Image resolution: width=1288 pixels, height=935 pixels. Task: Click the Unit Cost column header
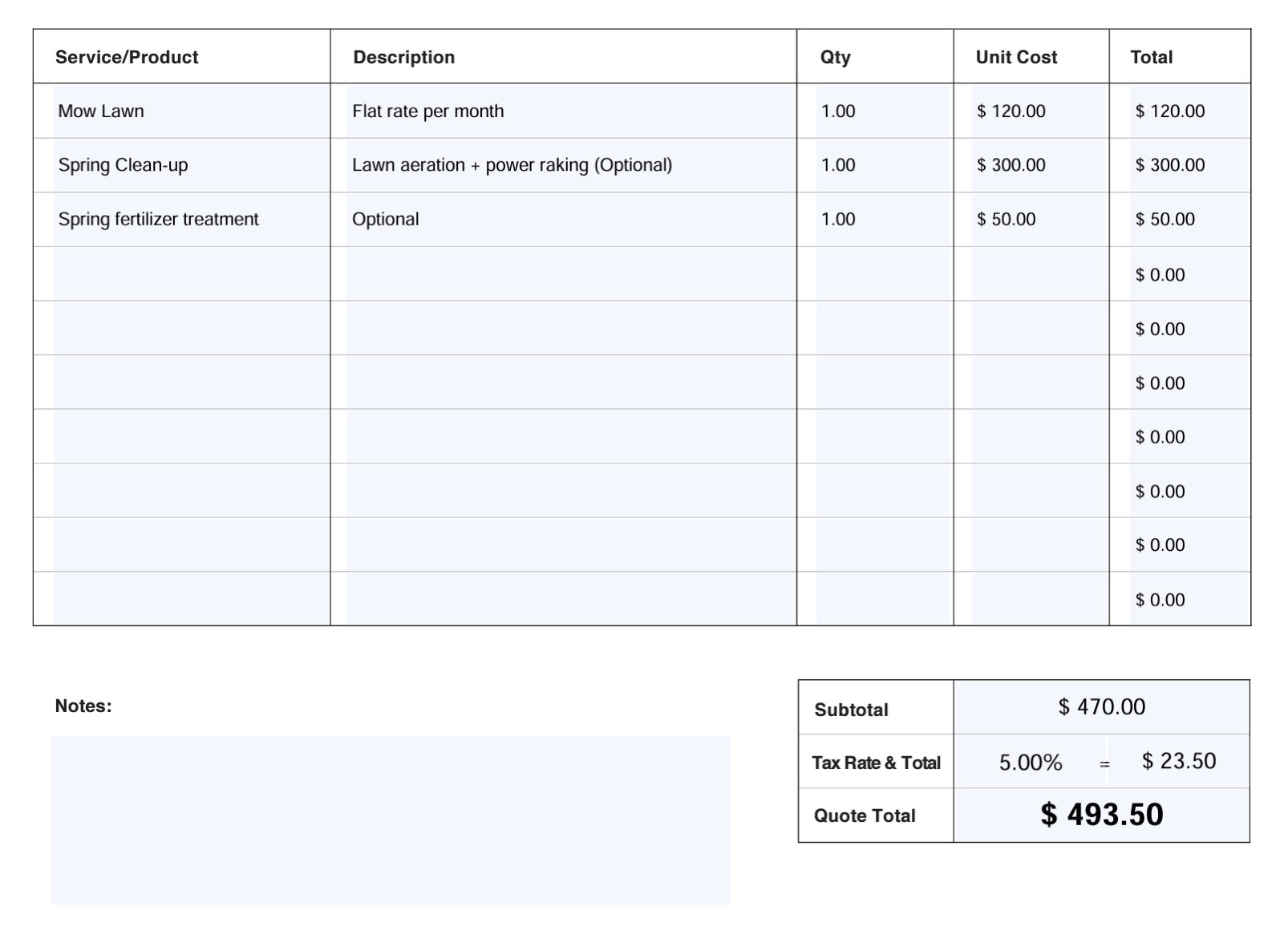pos(1016,57)
